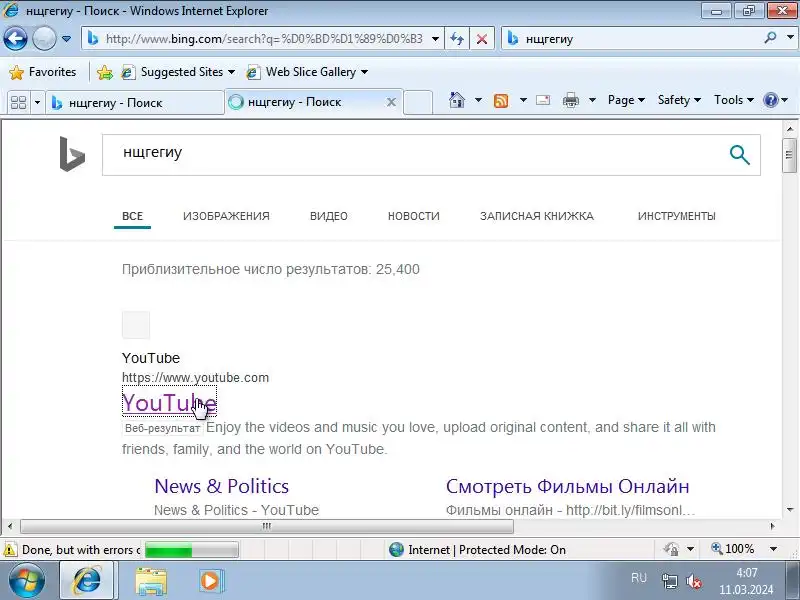Open the tab list dropdown arrow
Image resolution: width=800 pixels, height=600 pixels.
(x=37, y=103)
